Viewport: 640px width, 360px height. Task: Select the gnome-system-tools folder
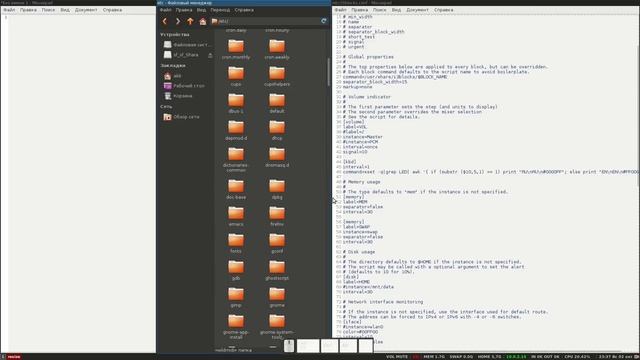point(277,327)
